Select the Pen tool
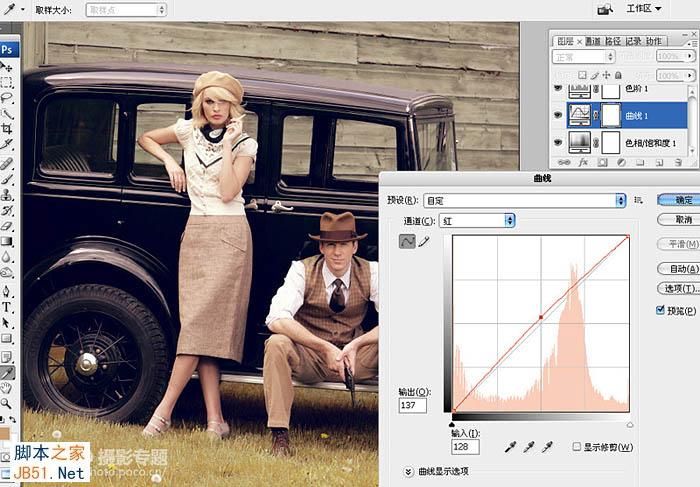The image size is (700, 487). pos(7,291)
